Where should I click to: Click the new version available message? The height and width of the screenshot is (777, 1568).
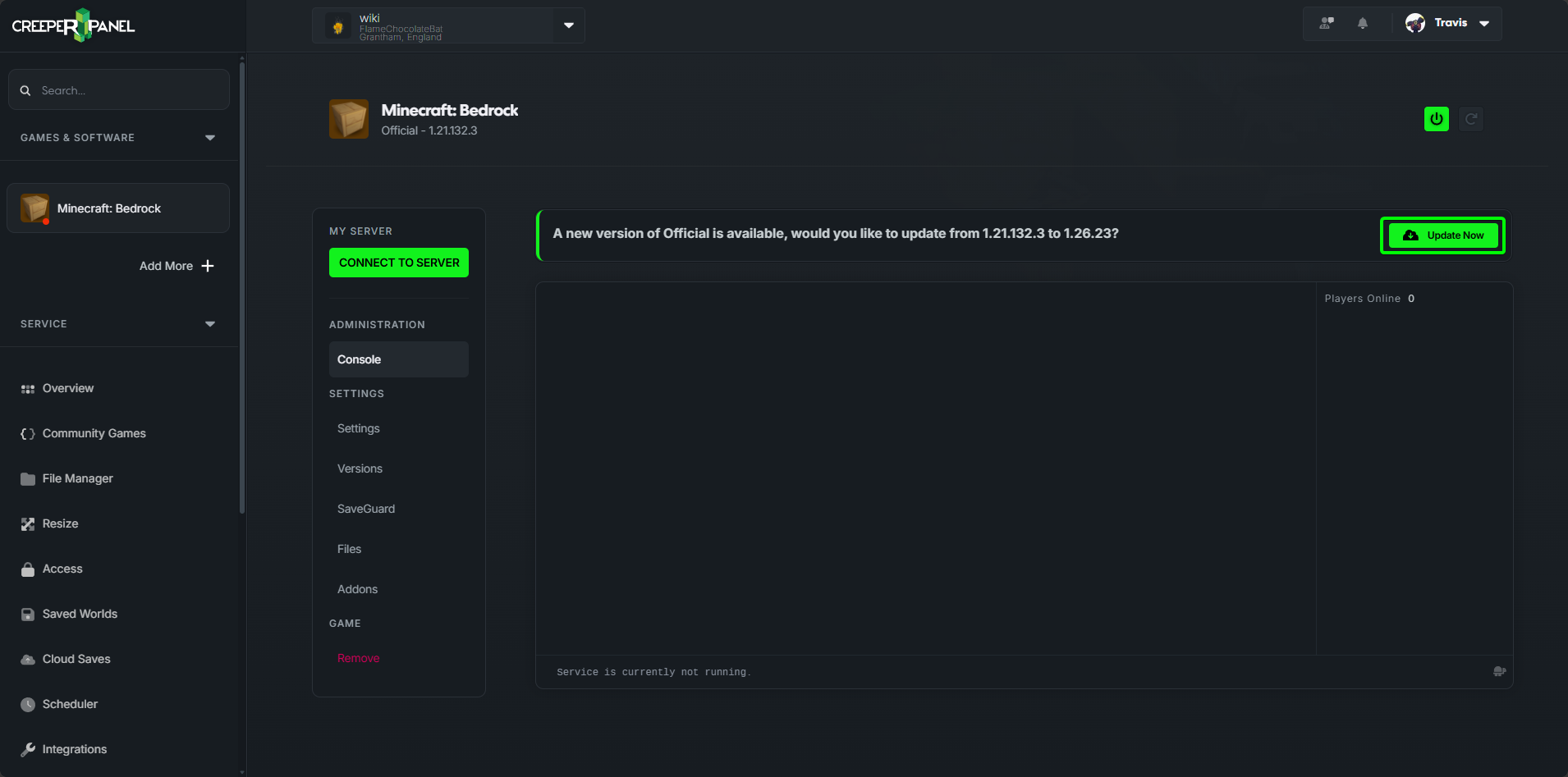coord(836,234)
